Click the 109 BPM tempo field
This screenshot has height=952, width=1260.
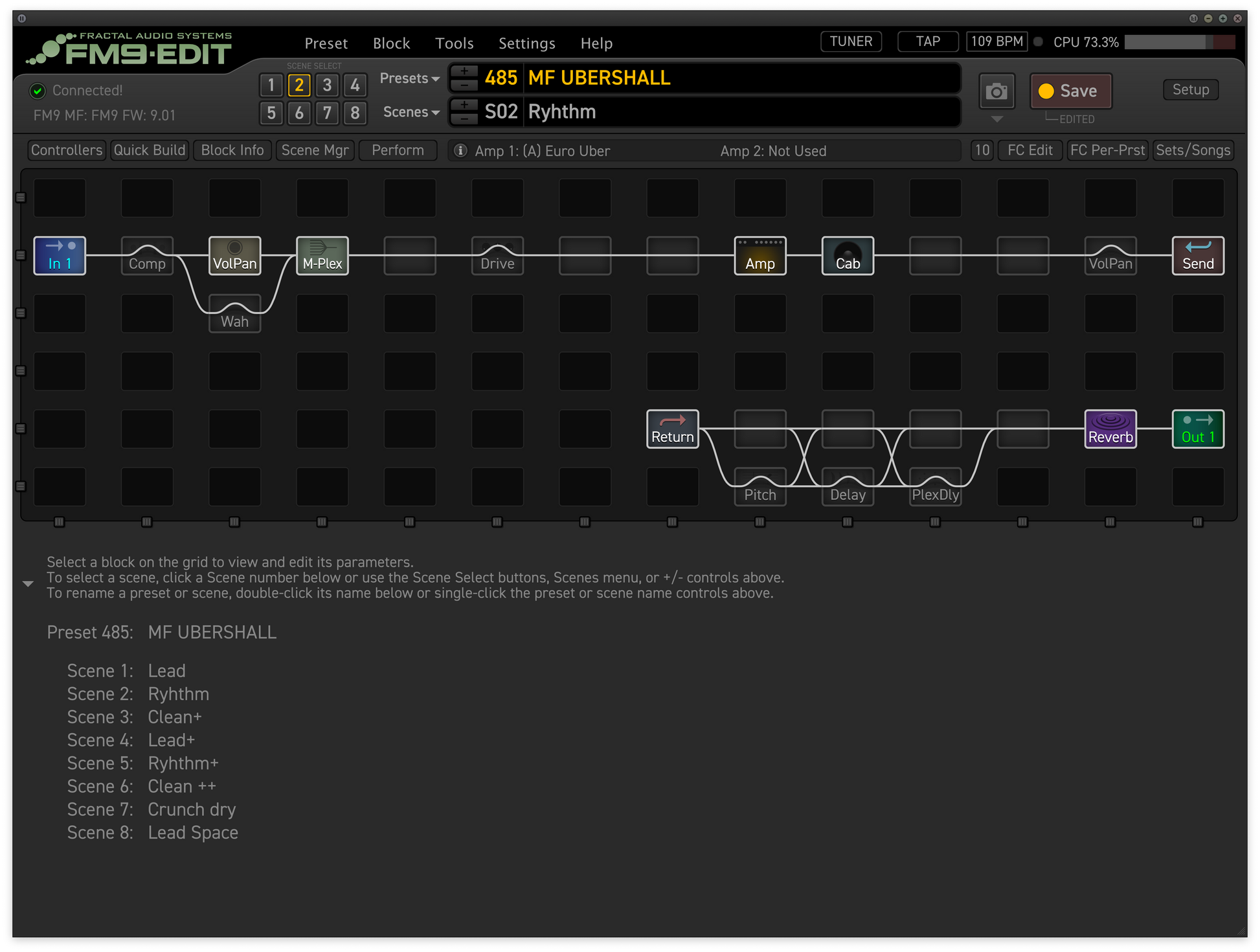[996, 41]
